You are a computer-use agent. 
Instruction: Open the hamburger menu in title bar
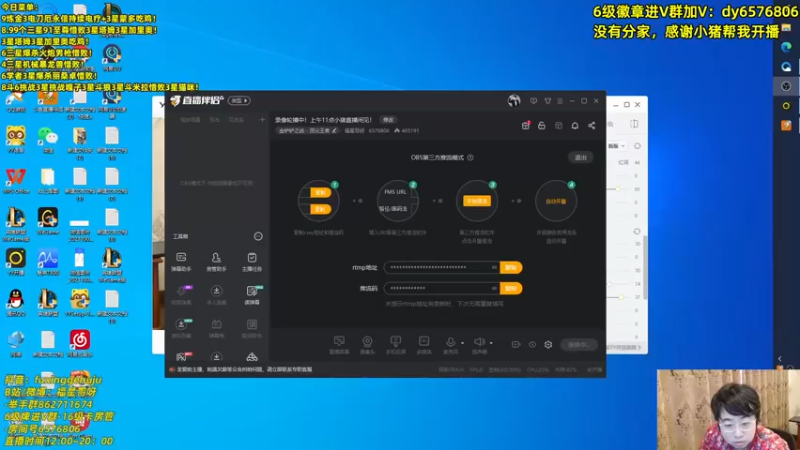[x=560, y=101]
